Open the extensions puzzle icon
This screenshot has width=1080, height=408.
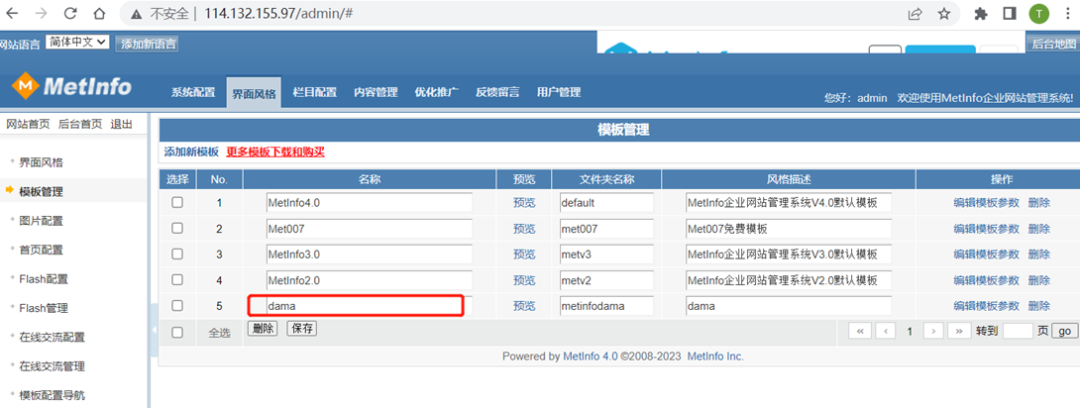click(x=981, y=13)
